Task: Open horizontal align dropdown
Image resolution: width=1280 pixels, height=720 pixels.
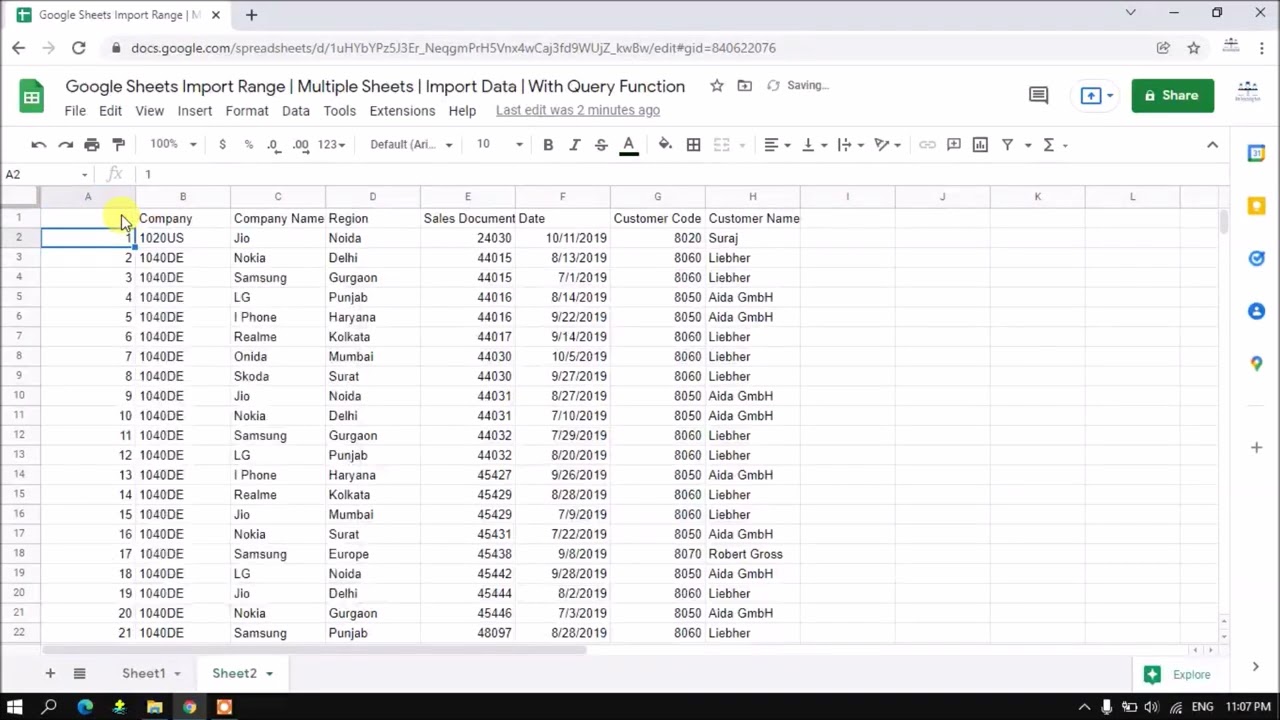Action: [777, 145]
